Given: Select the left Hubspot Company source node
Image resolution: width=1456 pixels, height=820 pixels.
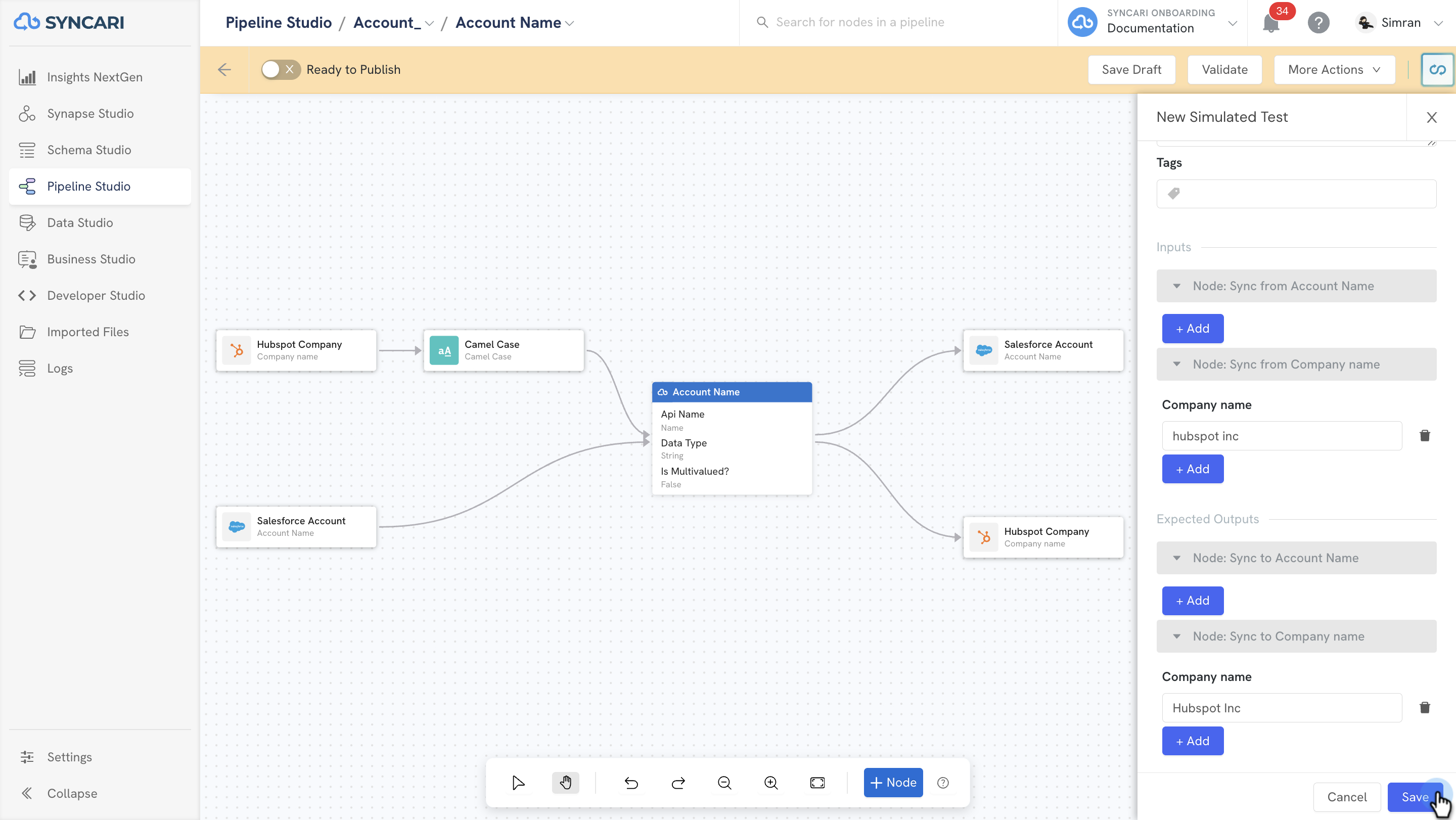Looking at the screenshot, I should tap(296, 350).
